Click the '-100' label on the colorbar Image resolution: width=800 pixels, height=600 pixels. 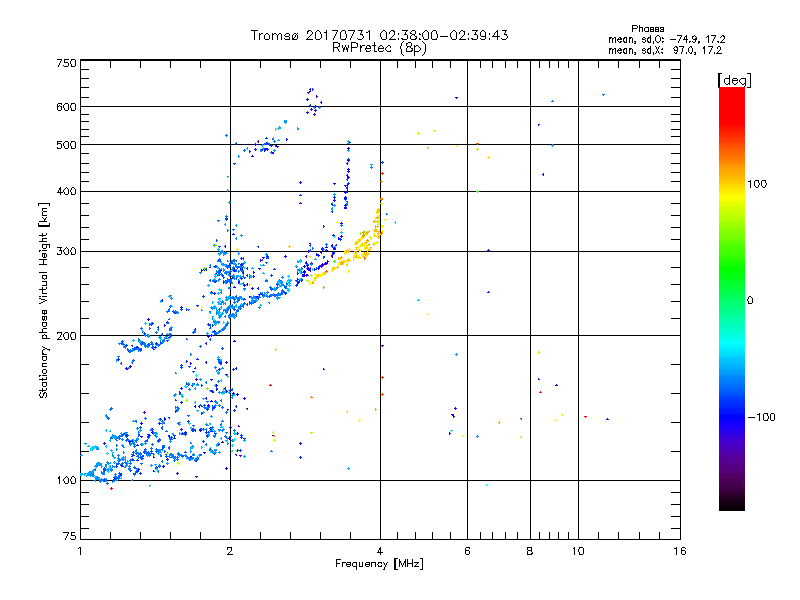click(761, 417)
